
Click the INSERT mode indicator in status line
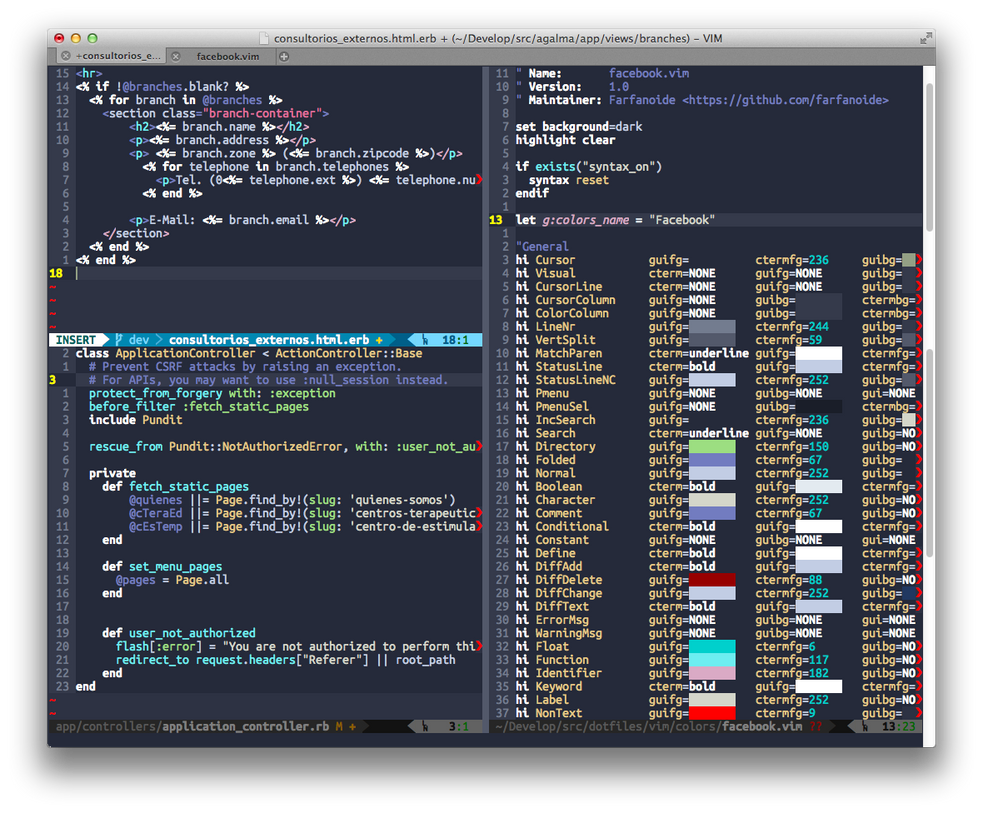pos(76,340)
